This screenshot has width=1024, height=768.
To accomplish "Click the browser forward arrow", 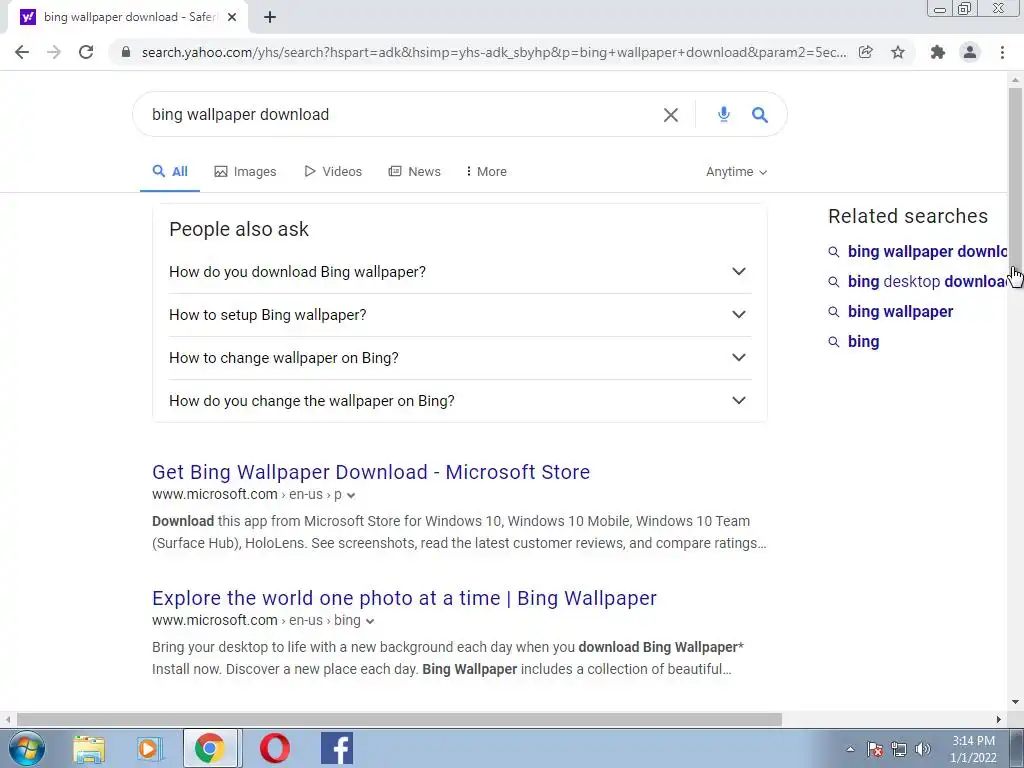I will [x=54, y=52].
